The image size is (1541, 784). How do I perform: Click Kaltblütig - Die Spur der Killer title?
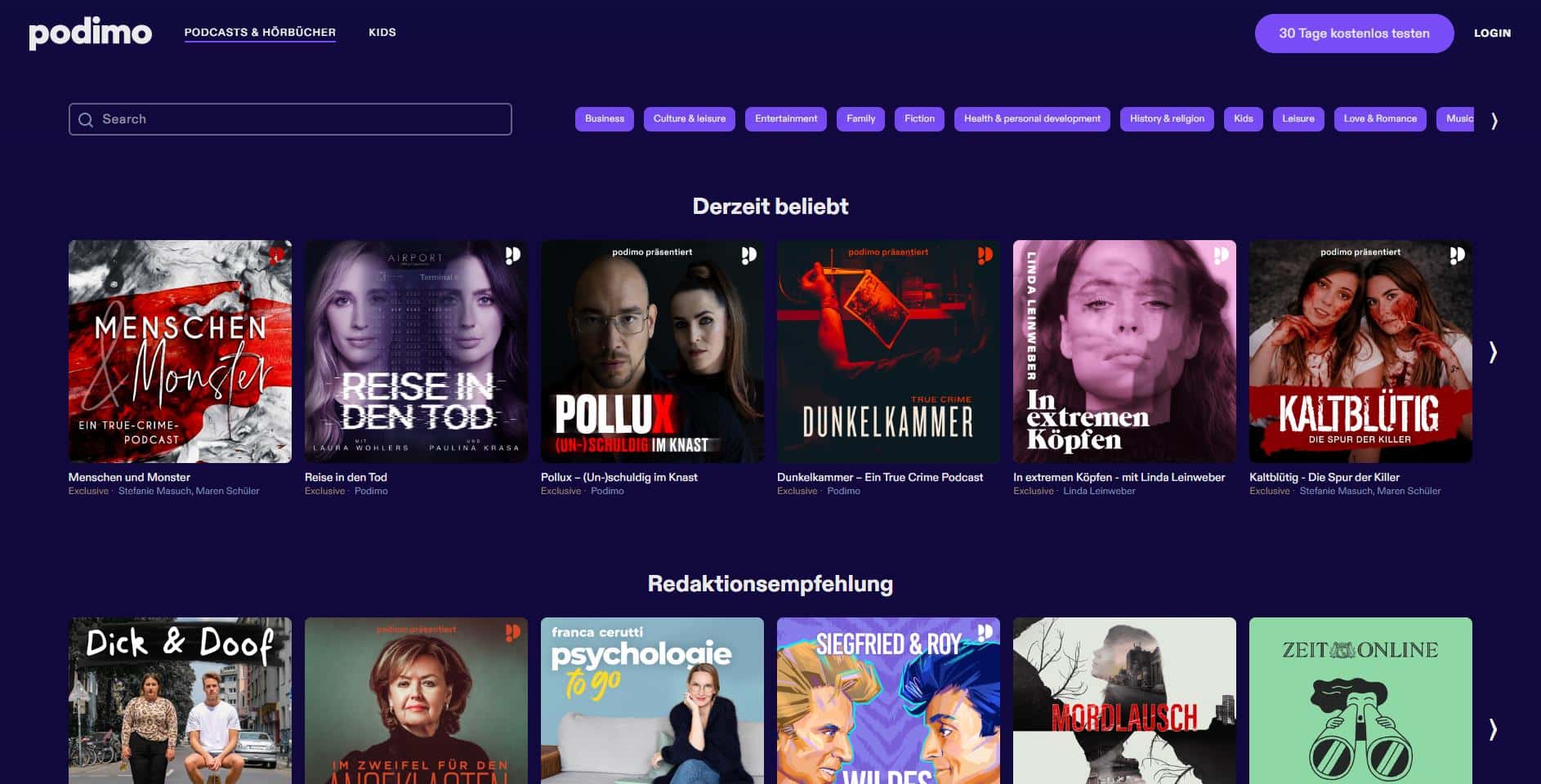coord(1324,478)
